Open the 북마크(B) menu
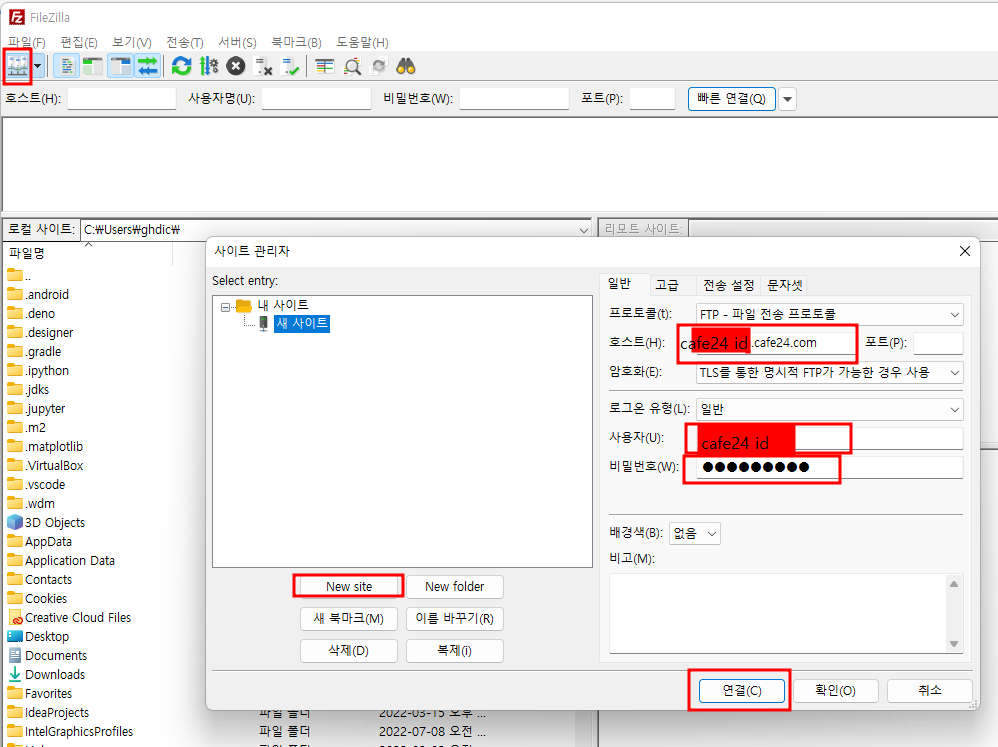Screen dimensions: 998x747 click(x=296, y=42)
